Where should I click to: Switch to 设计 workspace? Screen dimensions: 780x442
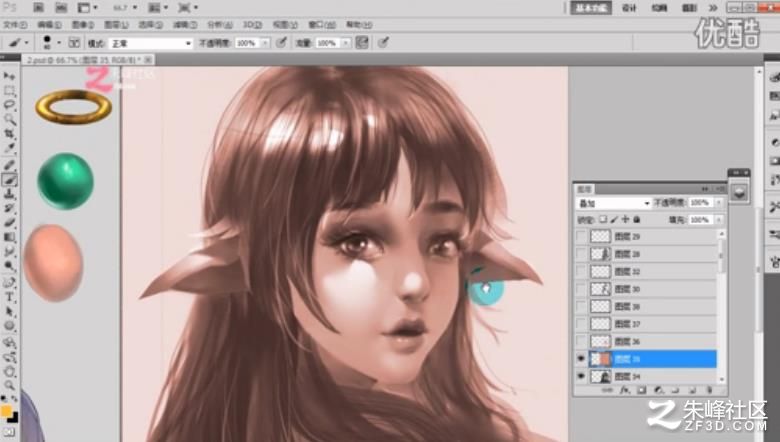pyautogui.click(x=629, y=8)
